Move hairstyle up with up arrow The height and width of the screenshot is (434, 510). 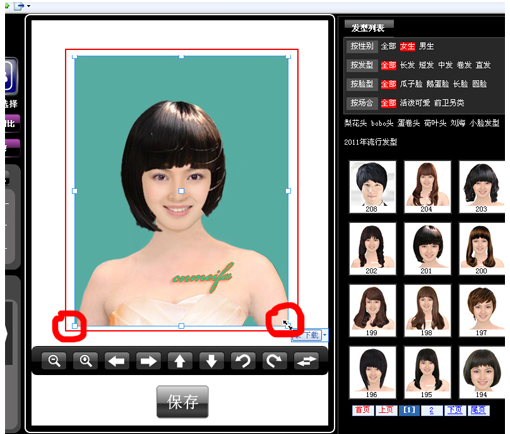pyautogui.click(x=180, y=361)
